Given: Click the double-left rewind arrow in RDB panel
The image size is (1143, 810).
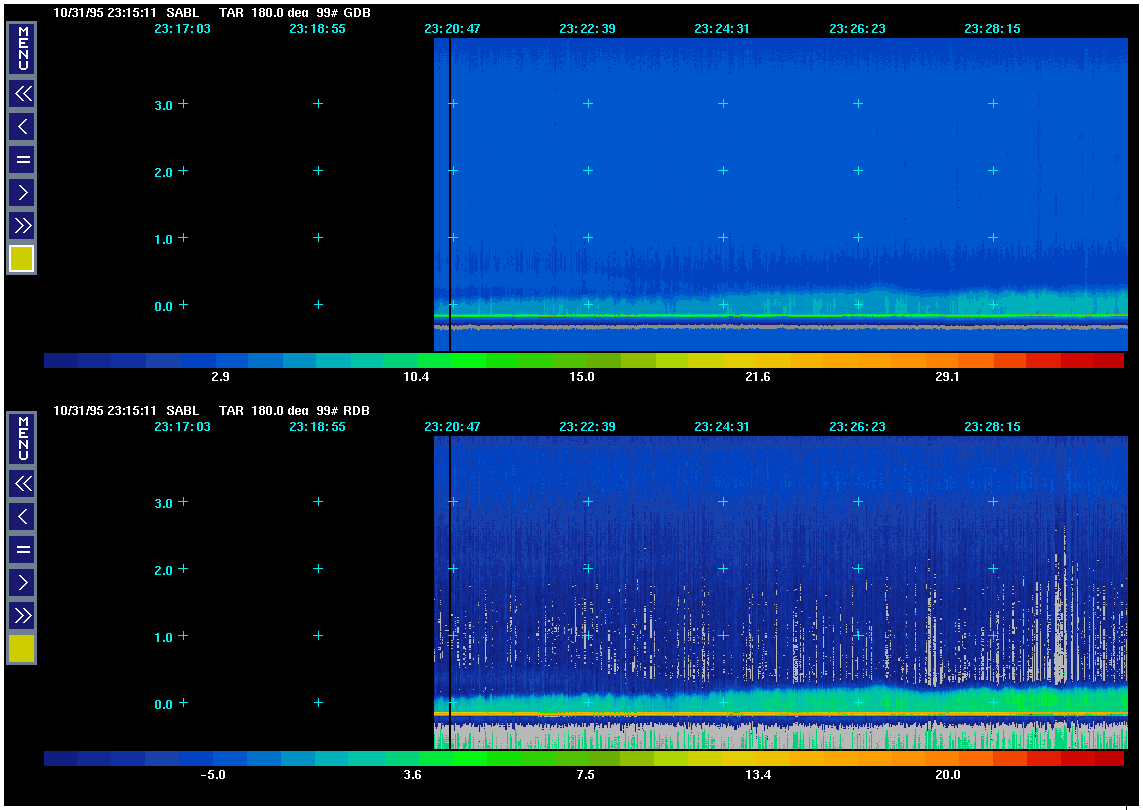Looking at the screenshot, I should [x=22, y=484].
